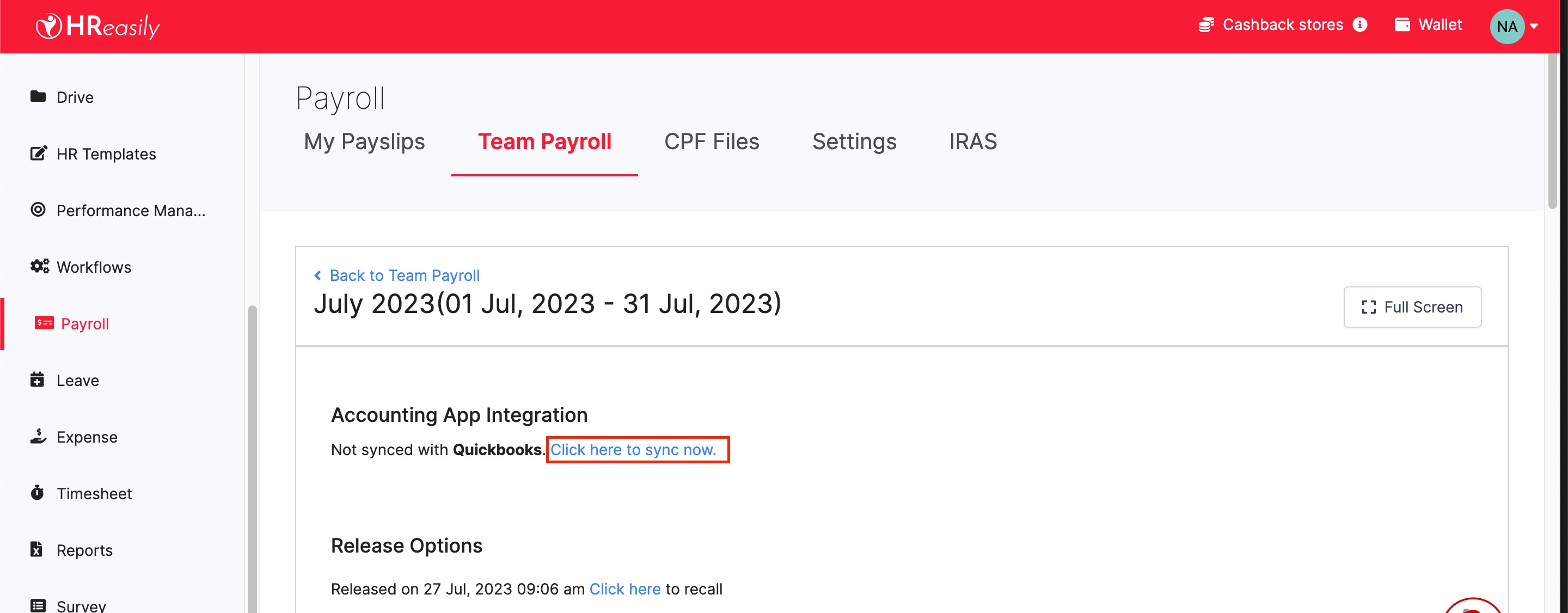Open Cashback stores link

point(1283,25)
